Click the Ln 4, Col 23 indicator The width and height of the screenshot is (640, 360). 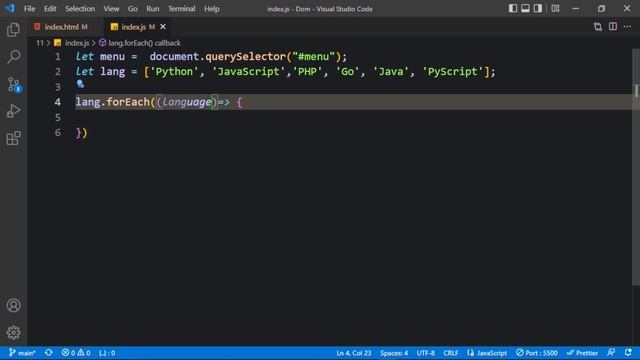pyautogui.click(x=353, y=353)
